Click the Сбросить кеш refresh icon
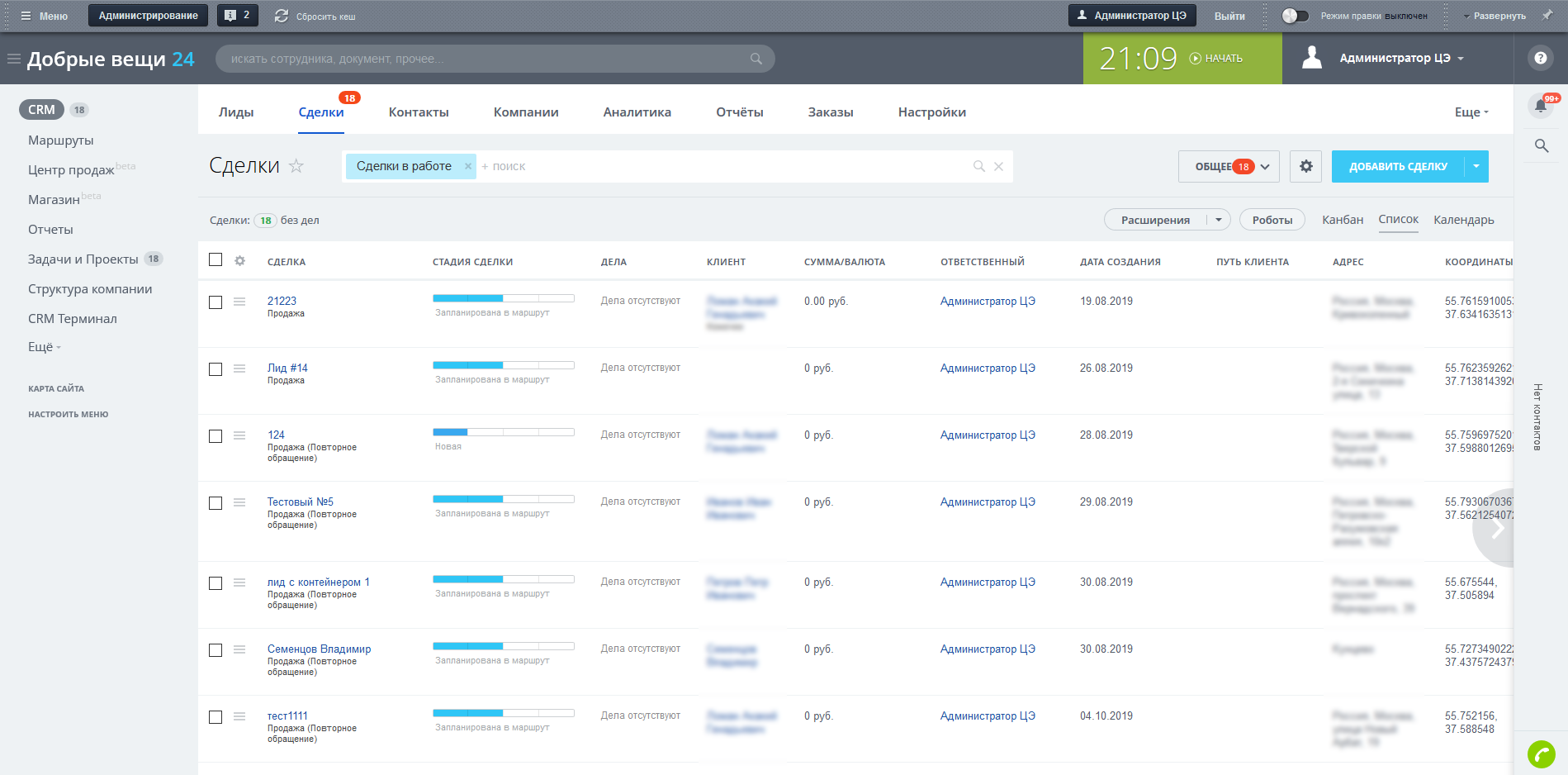 point(282,16)
